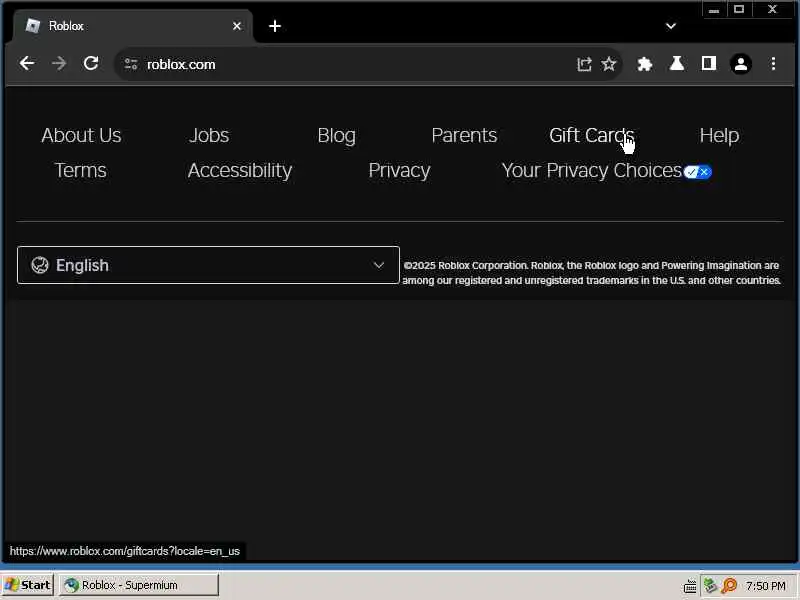Open the Help link
Viewport: 800px width, 600px height.
(x=719, y=136)
